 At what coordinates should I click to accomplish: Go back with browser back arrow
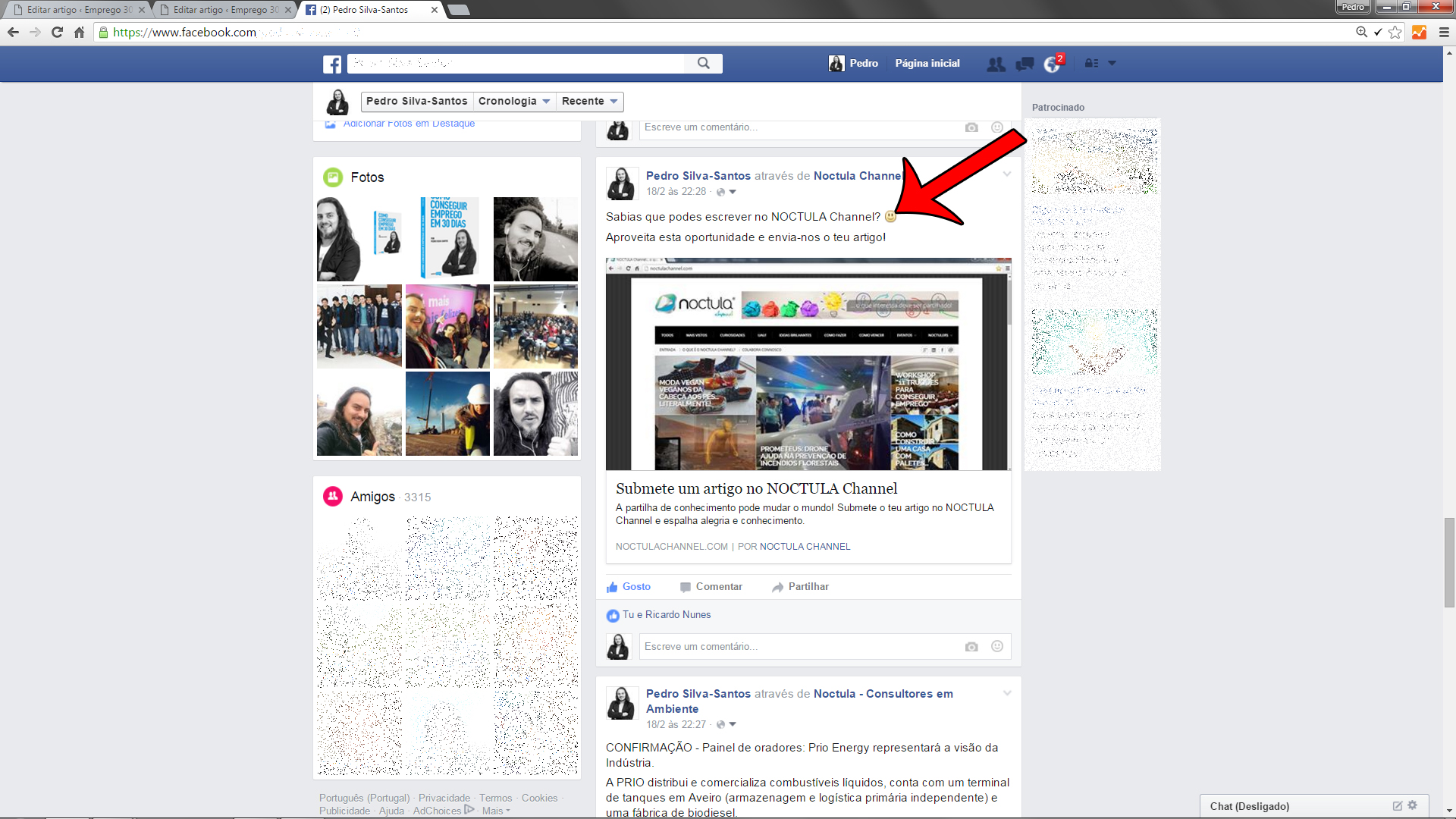click(13, 32)
